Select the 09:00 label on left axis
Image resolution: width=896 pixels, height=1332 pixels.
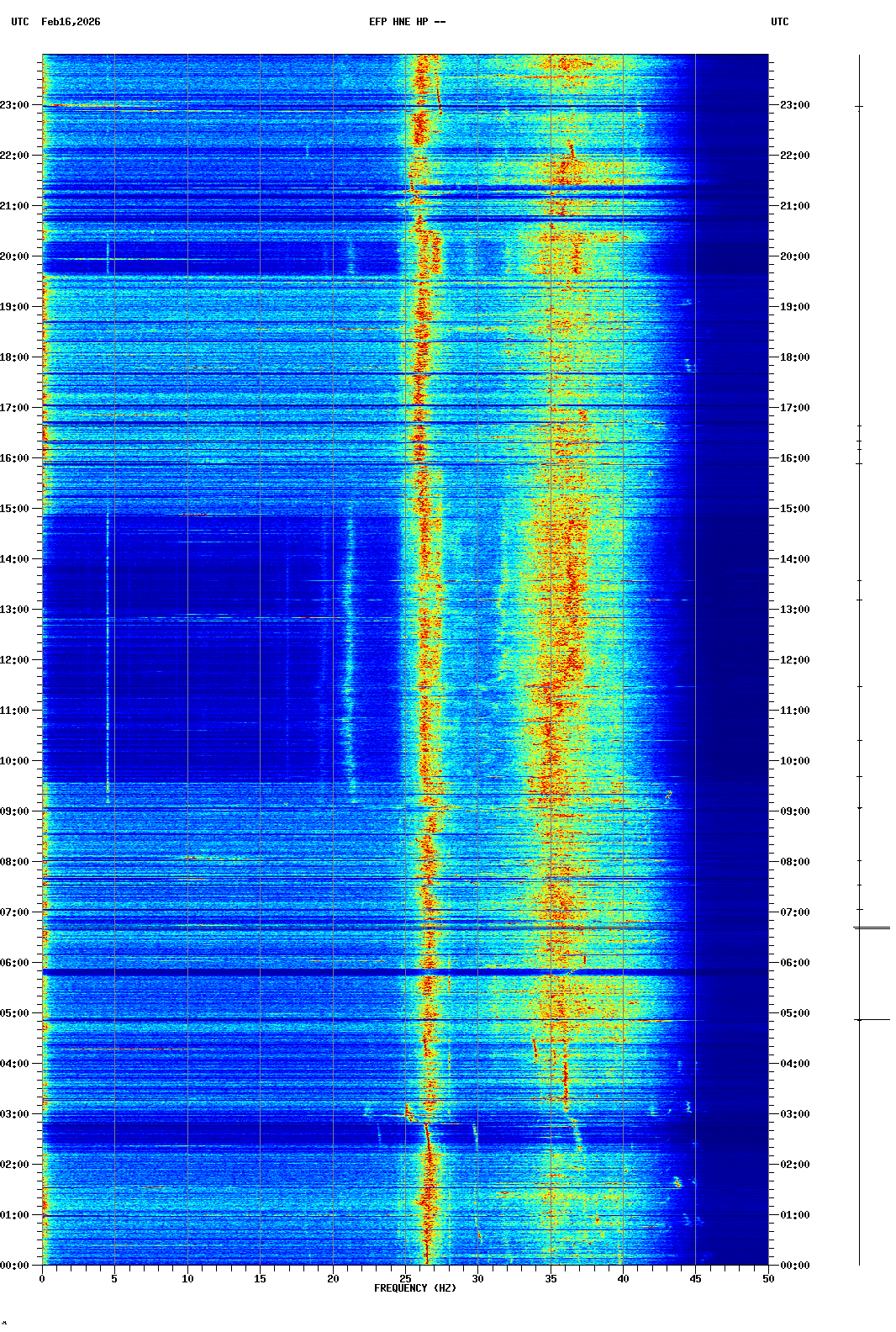coord(15,811)
